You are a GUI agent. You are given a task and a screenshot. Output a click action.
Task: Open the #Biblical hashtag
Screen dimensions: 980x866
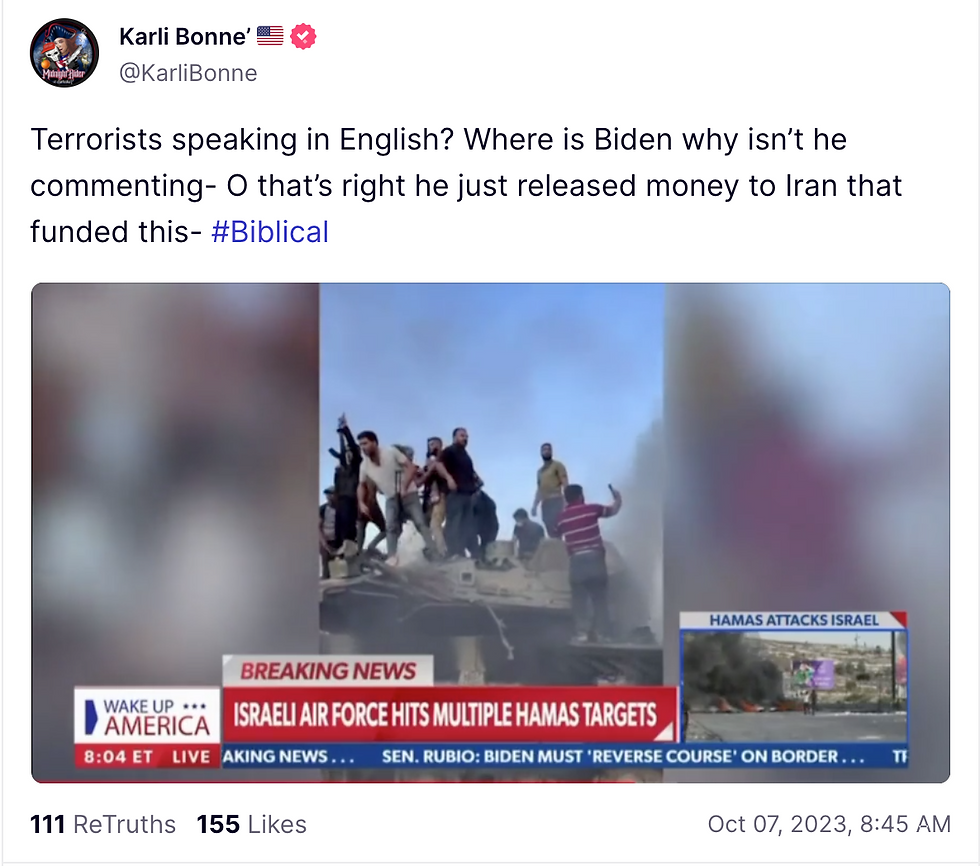click(x=270, y=232)
